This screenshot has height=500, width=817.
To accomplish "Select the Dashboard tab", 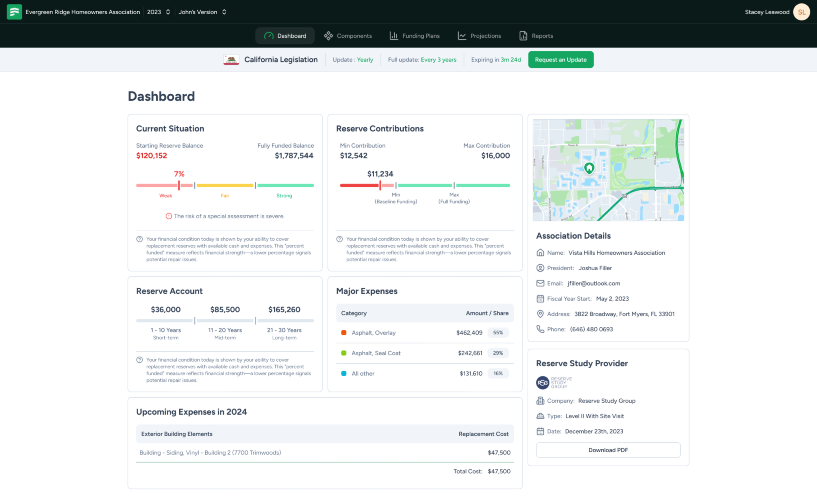I will (285, 36).
